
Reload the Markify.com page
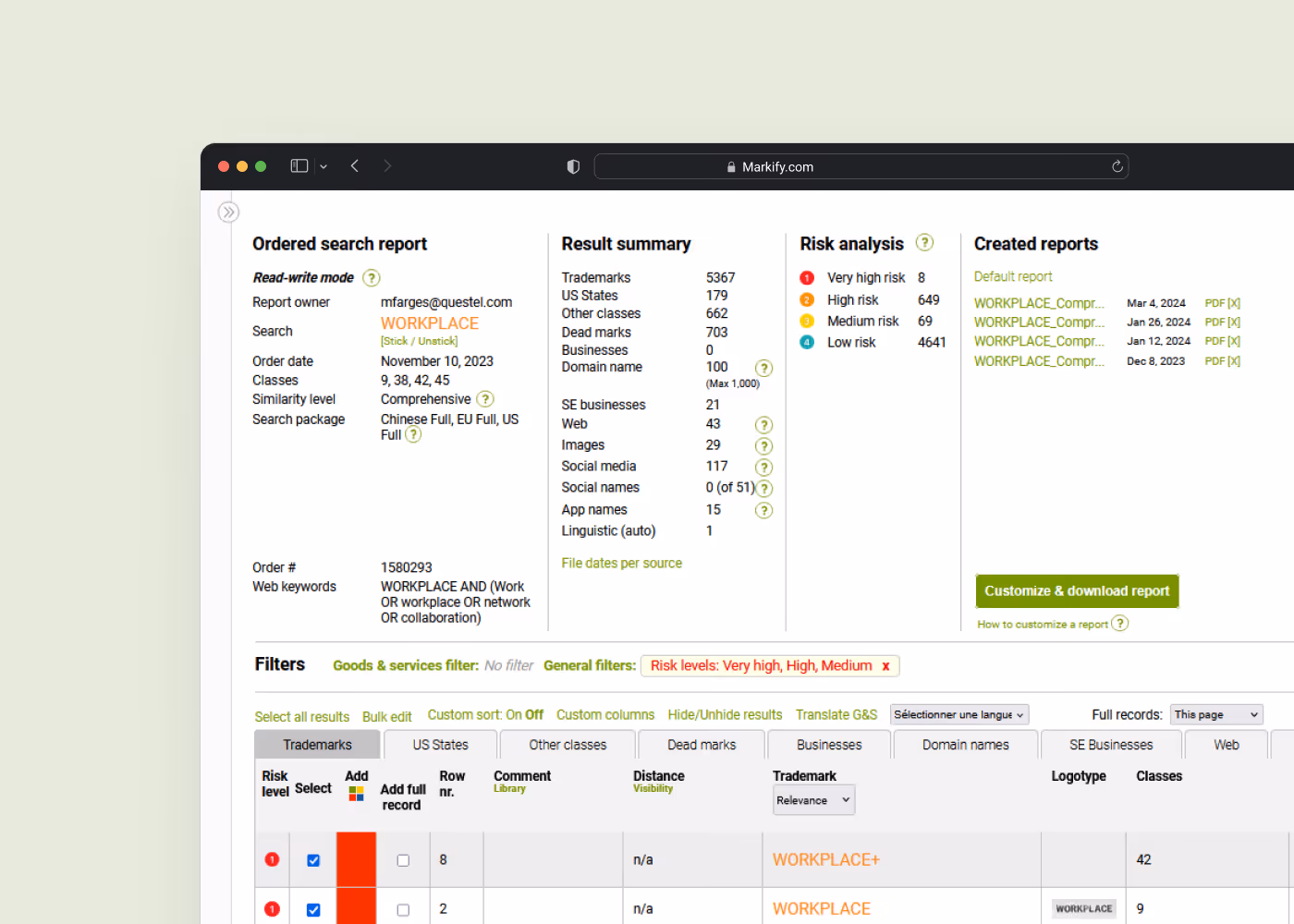(x=1117, y=166)
